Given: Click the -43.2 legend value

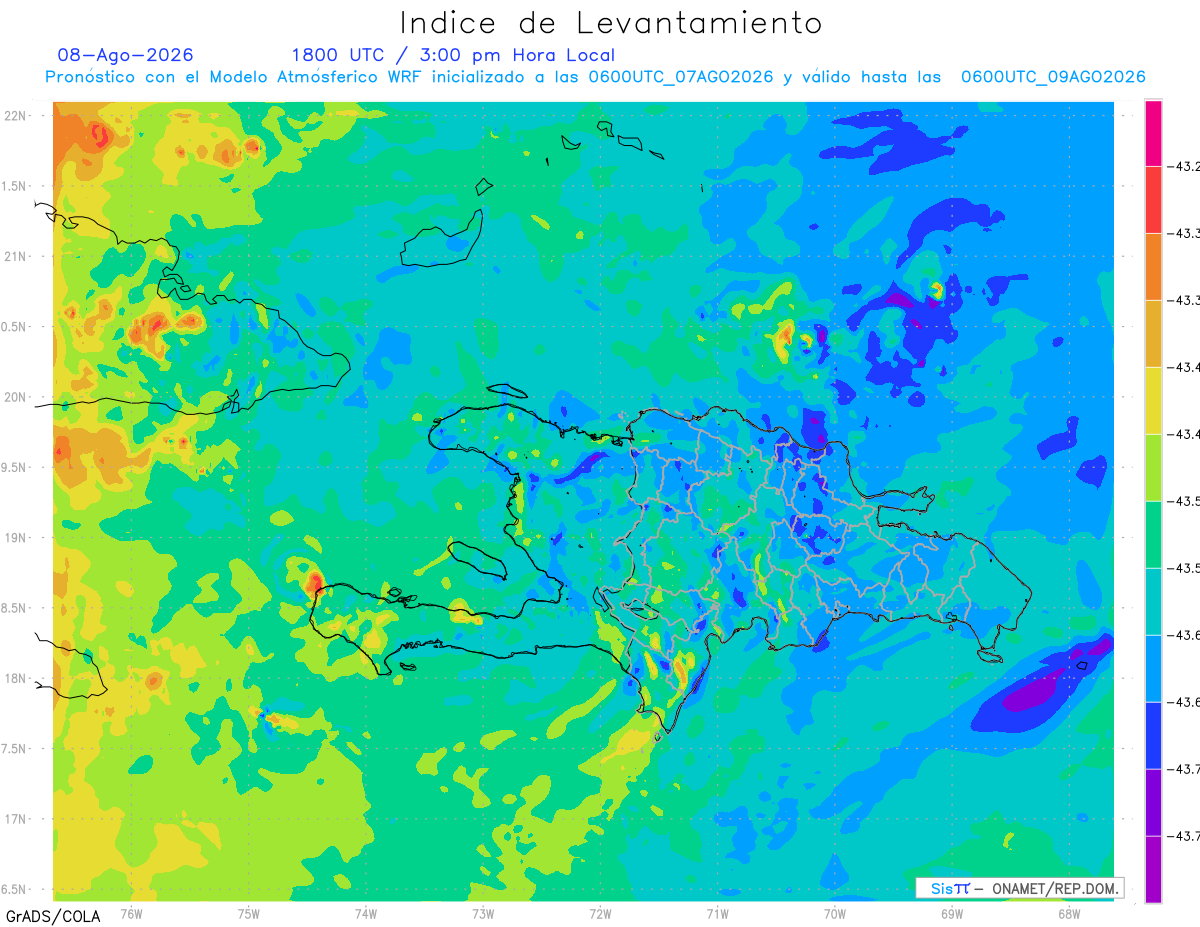Looking at the screenshot, I should coord(1186,166).
